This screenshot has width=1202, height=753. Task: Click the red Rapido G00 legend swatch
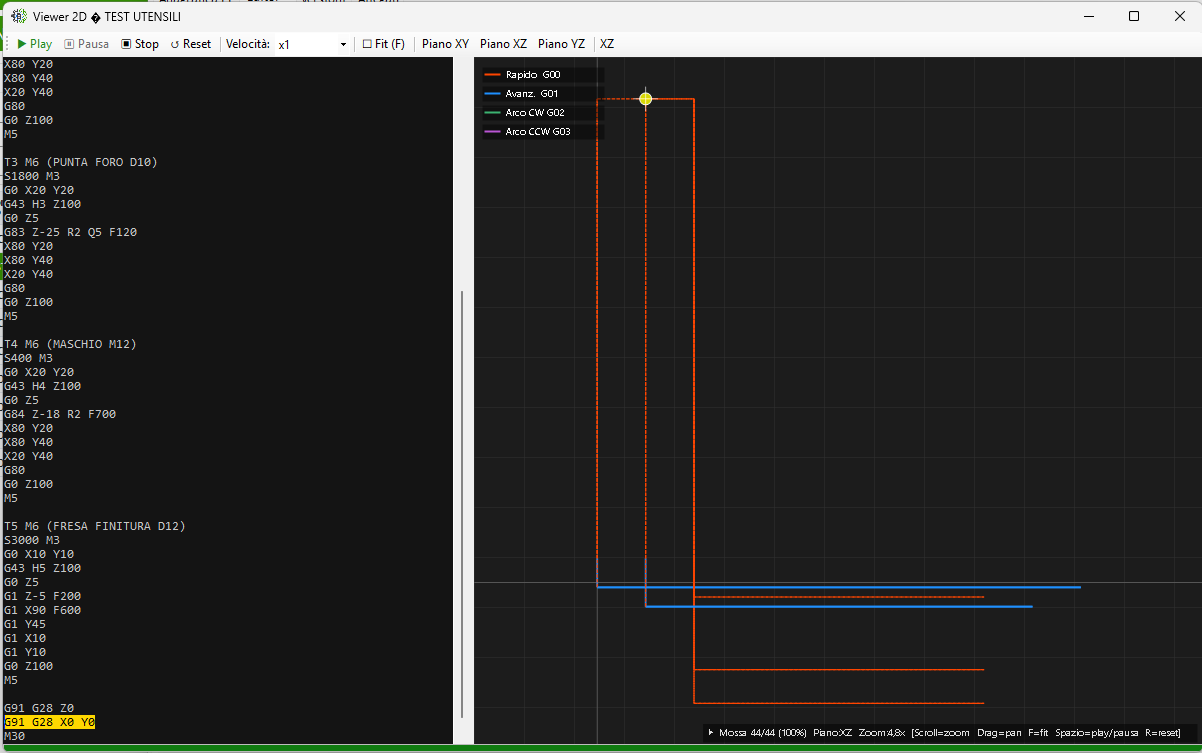tap(492, 75)
